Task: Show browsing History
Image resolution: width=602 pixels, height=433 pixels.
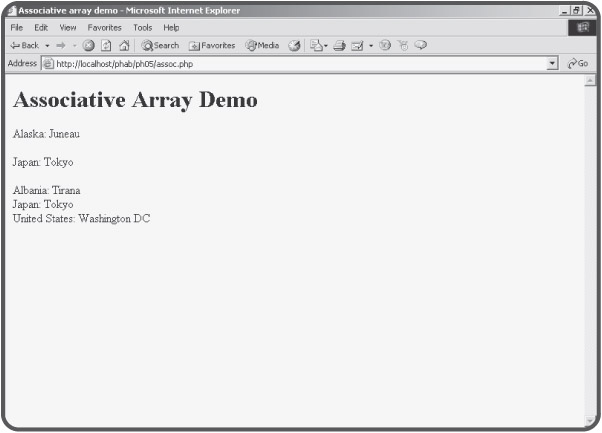Action: [x=296, y=45]
